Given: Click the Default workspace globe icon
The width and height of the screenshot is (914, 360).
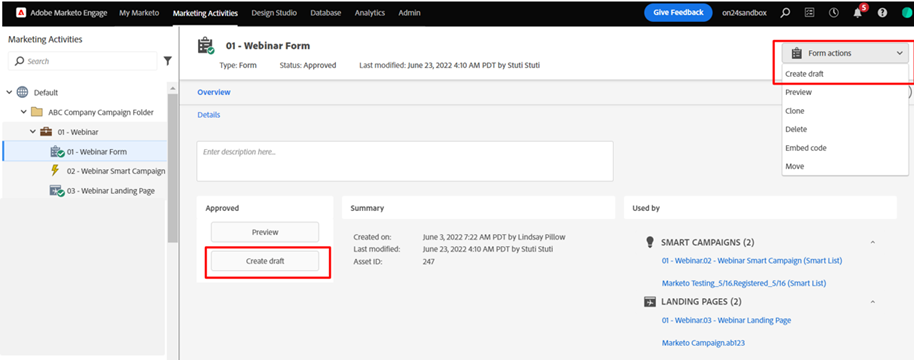Looking at the screenshot, I should click(x=22, y=92).
